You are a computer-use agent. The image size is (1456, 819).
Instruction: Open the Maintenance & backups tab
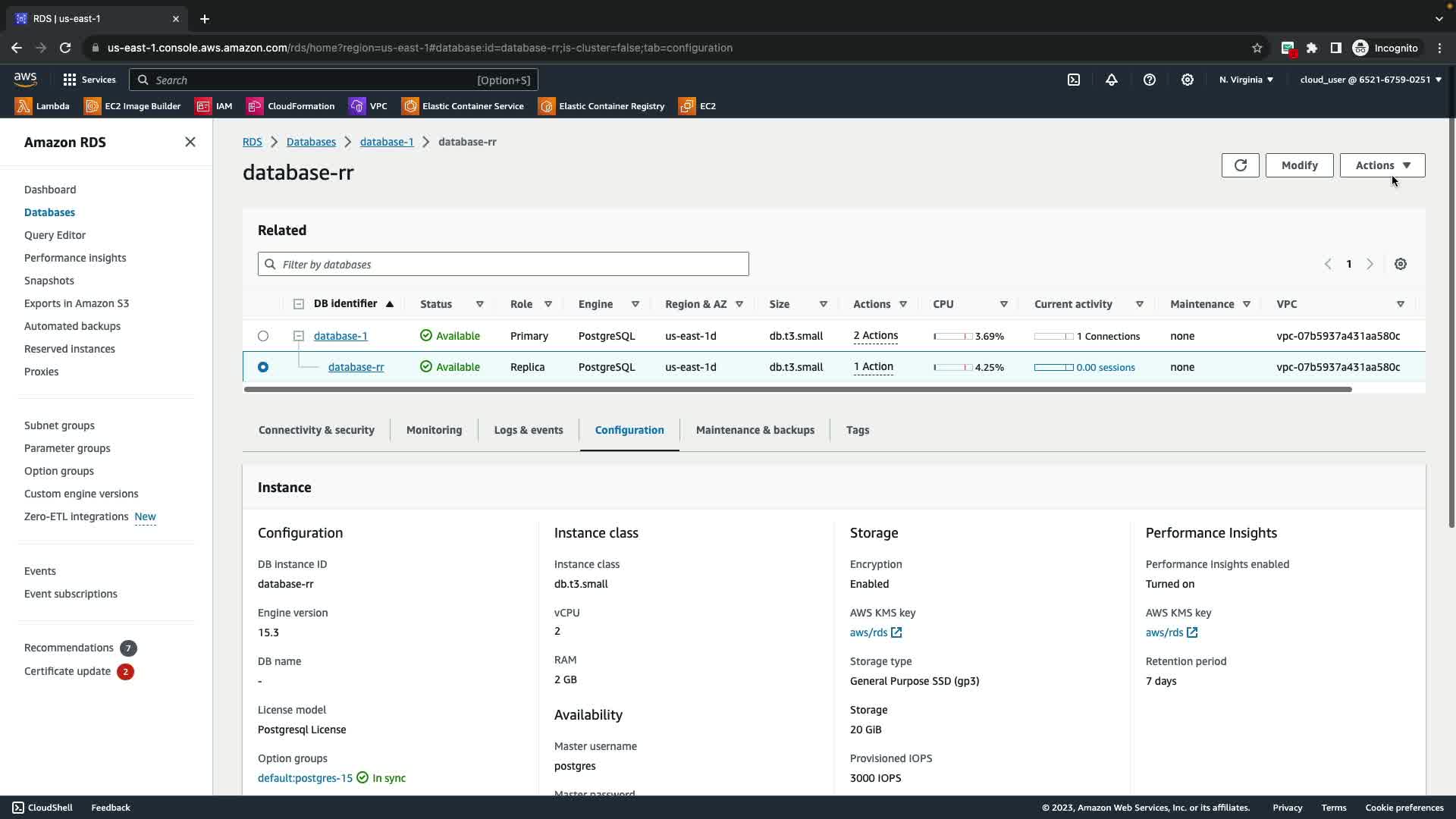[x=755, y=430]
